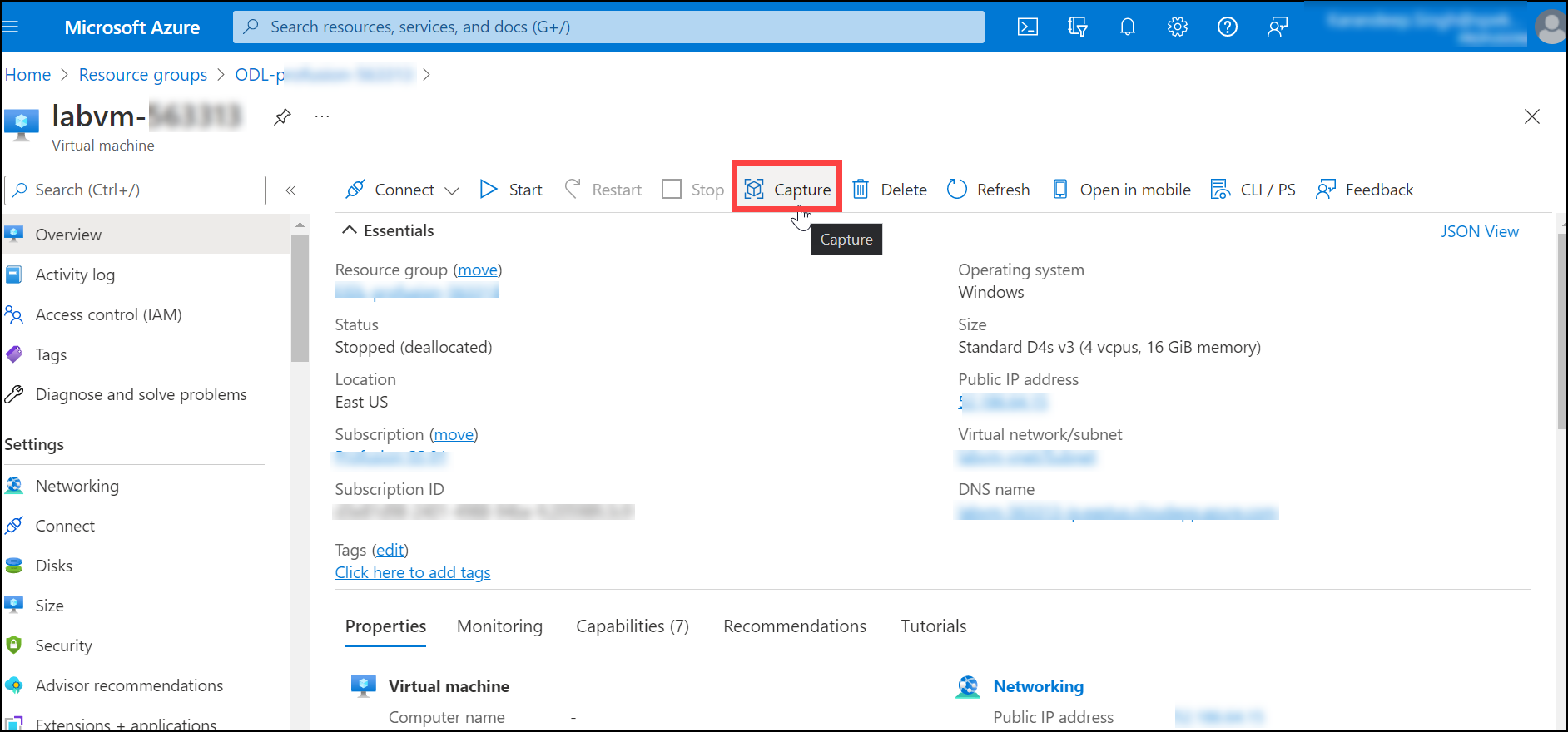
Task: Open the top bar feedback icon
Action: tap(1278, 27)
